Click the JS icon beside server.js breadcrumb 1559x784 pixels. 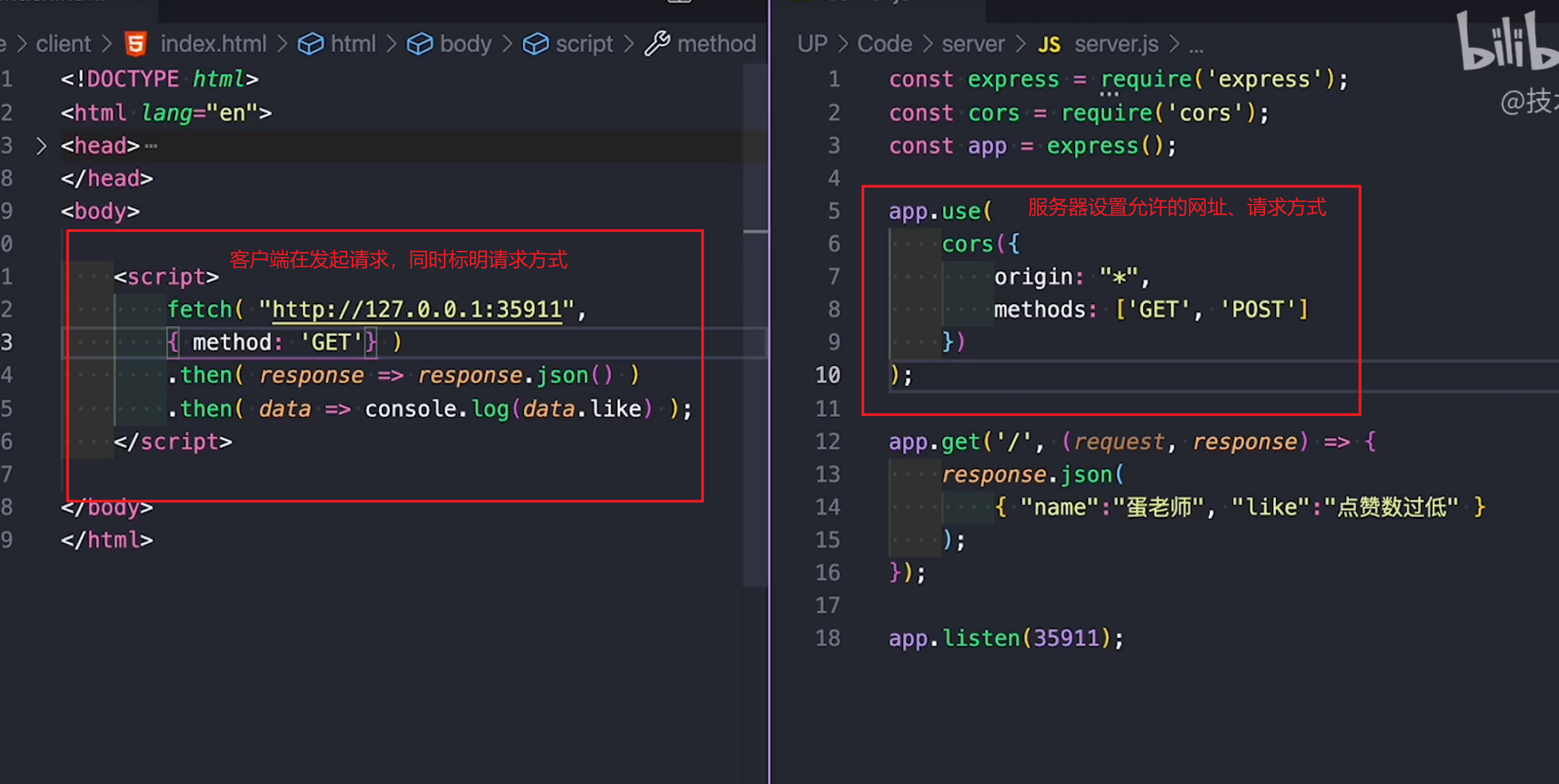coord(1049,44)
